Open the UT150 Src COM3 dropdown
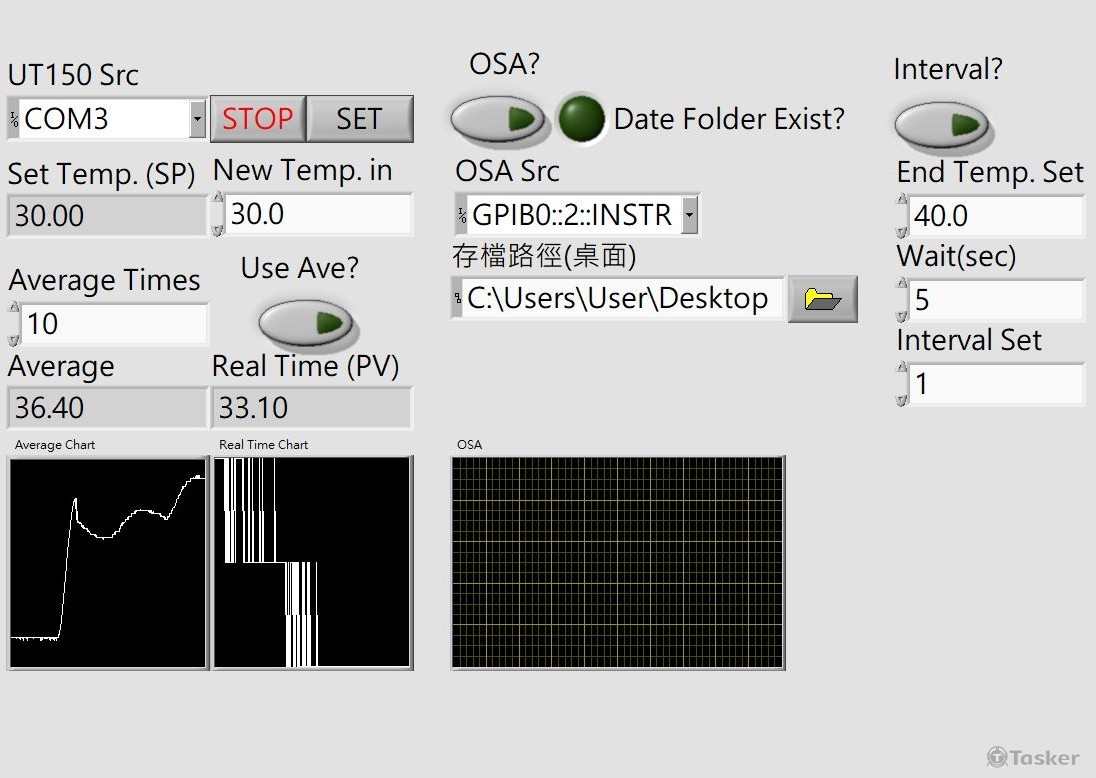Viewport: 1096px width, 778px height. [x=197, y=120]
